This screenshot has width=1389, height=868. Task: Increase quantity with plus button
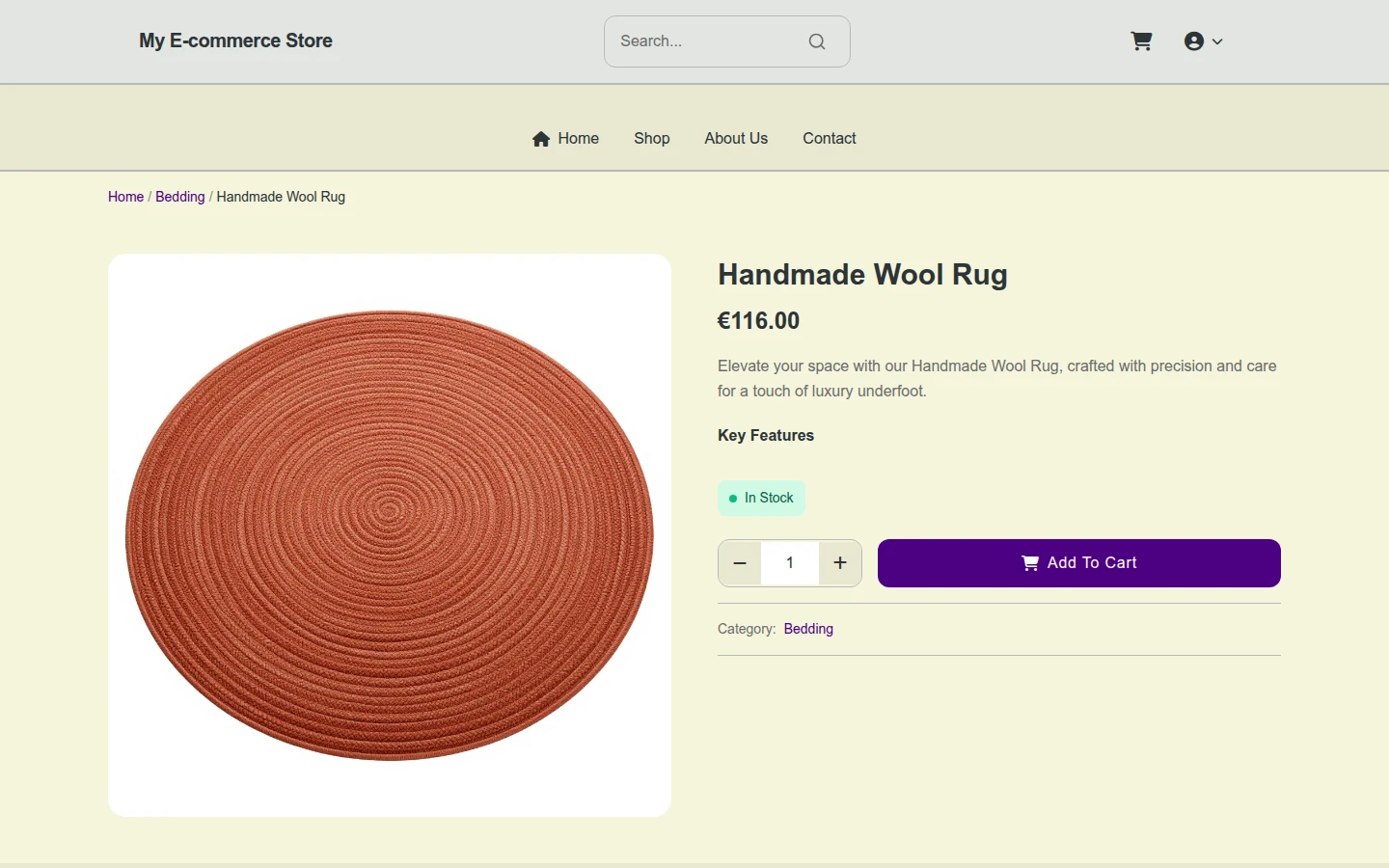pos(840,563)
